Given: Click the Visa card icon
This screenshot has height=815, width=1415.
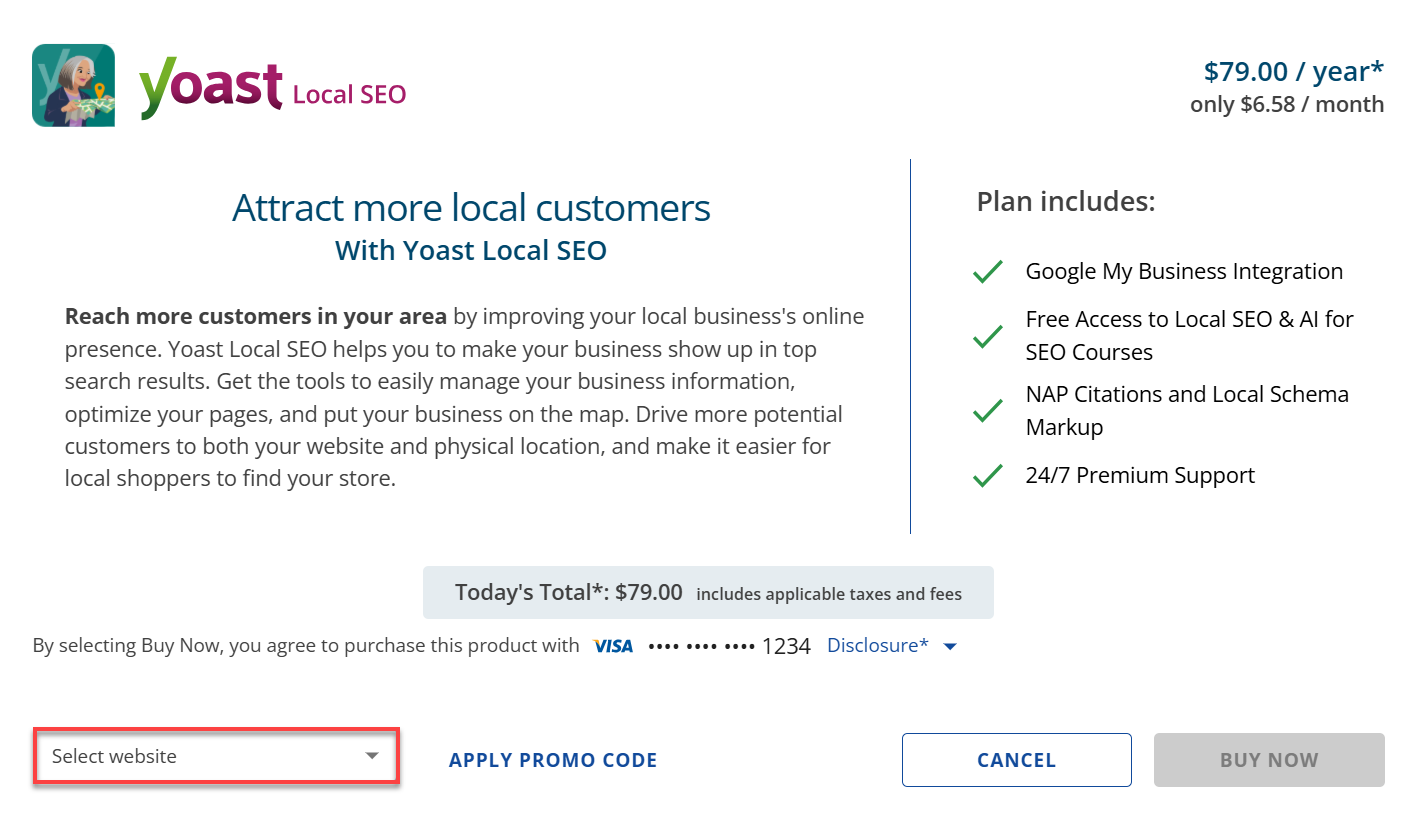Looking at the screenshot, I should [612, 645].
